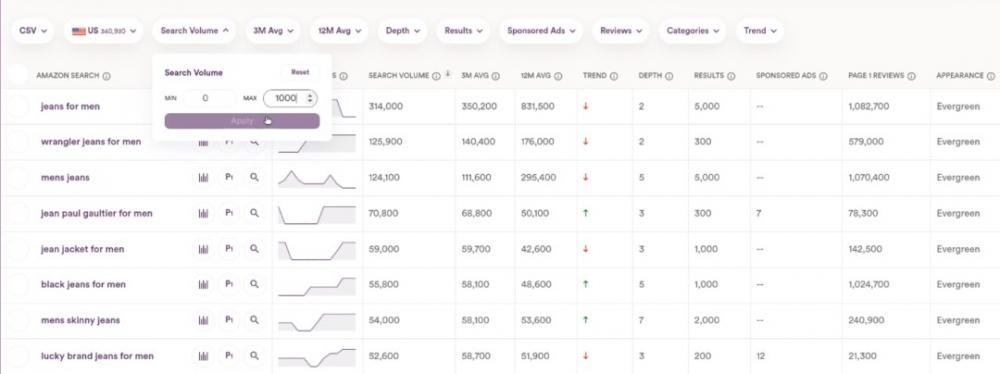Expand the Sponsored Ads filter dropdown
The height and width of the screenshot is (374, 1000).
(x=541, y=31)
